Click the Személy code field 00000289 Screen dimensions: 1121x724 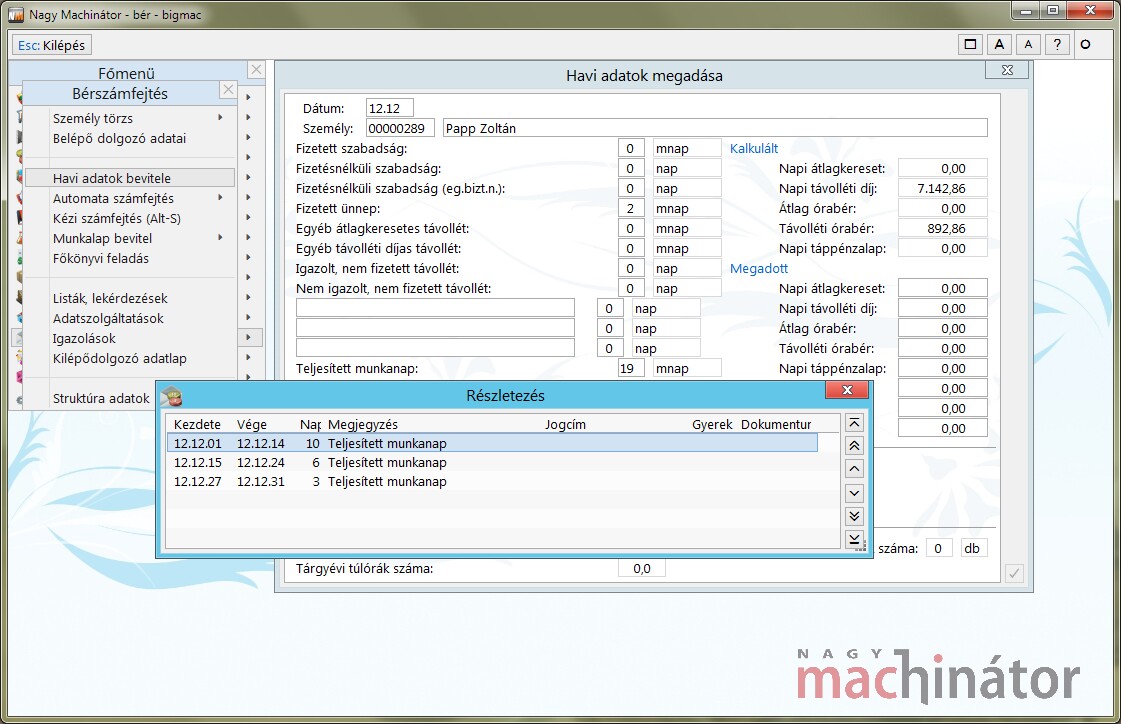coord(400,128)
